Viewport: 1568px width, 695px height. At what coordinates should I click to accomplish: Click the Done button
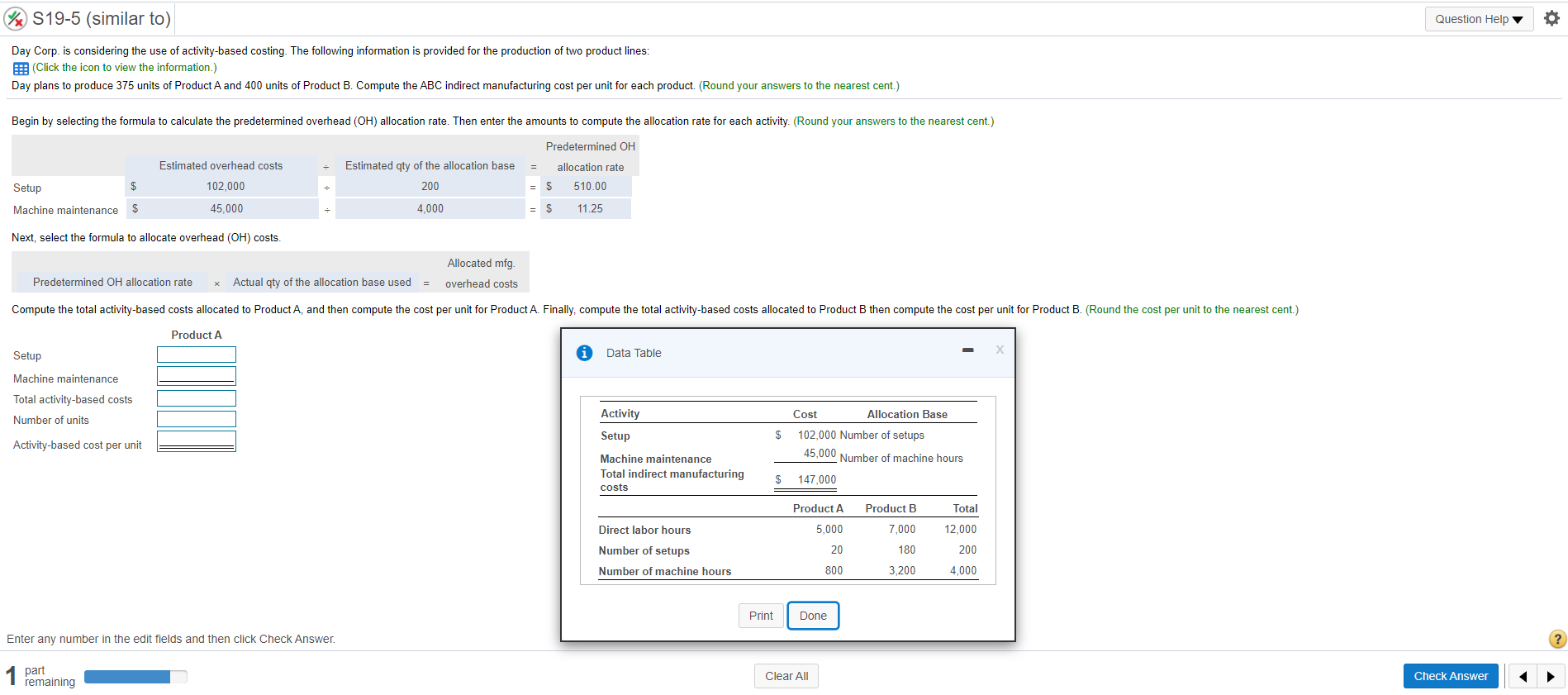pos(813,616)
